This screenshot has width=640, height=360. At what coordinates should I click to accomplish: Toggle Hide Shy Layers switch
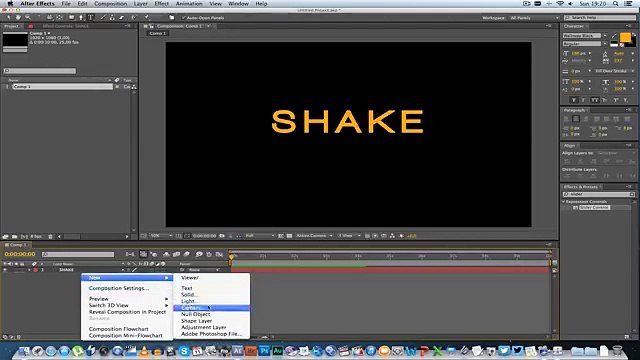pyautogui.click(x=166, y=254)
